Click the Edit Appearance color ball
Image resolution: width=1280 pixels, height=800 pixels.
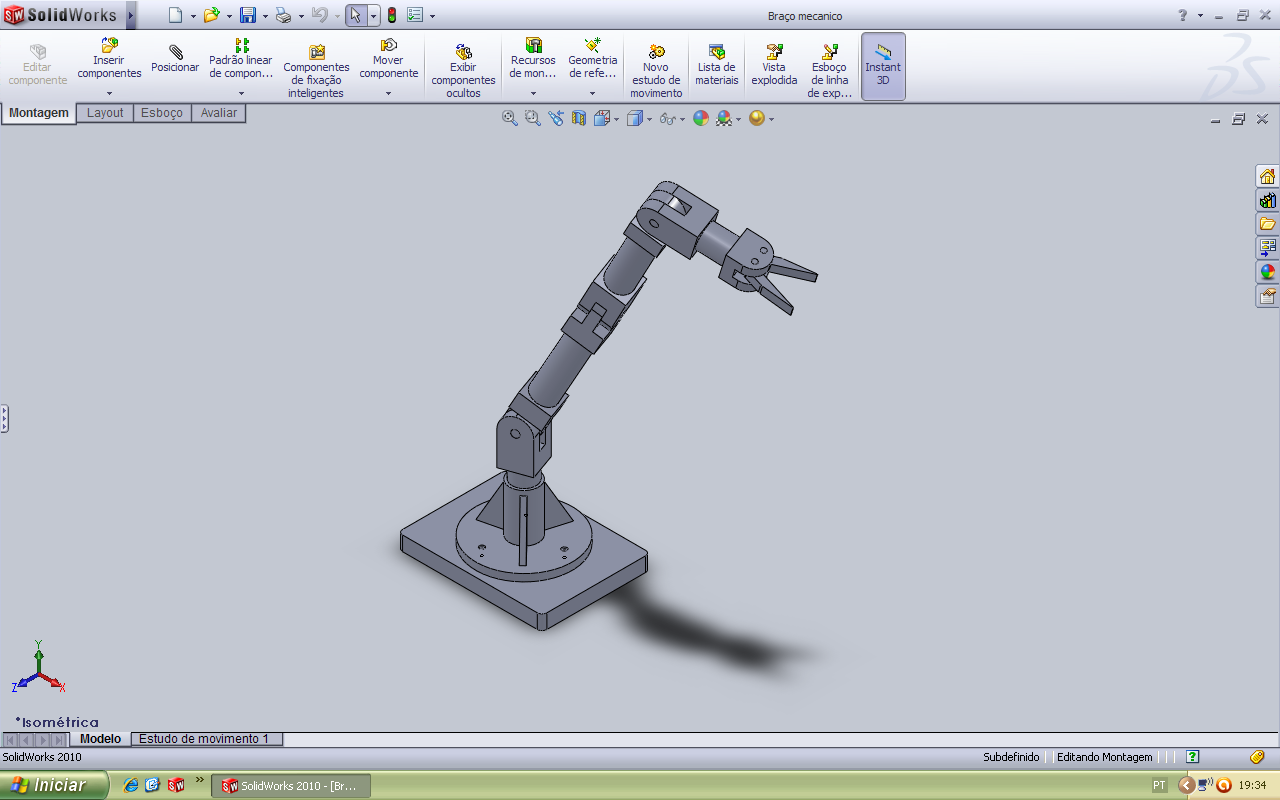pos(701,118)
